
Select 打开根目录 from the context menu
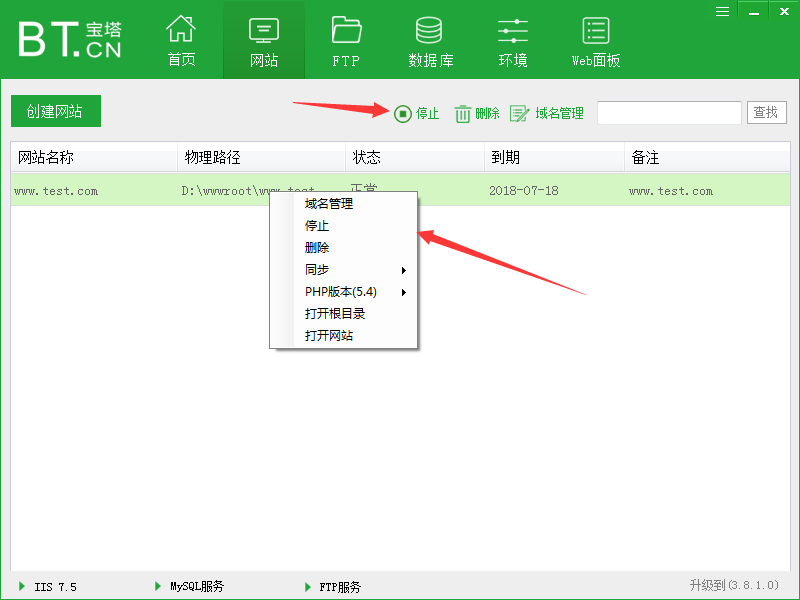(330, 313)
